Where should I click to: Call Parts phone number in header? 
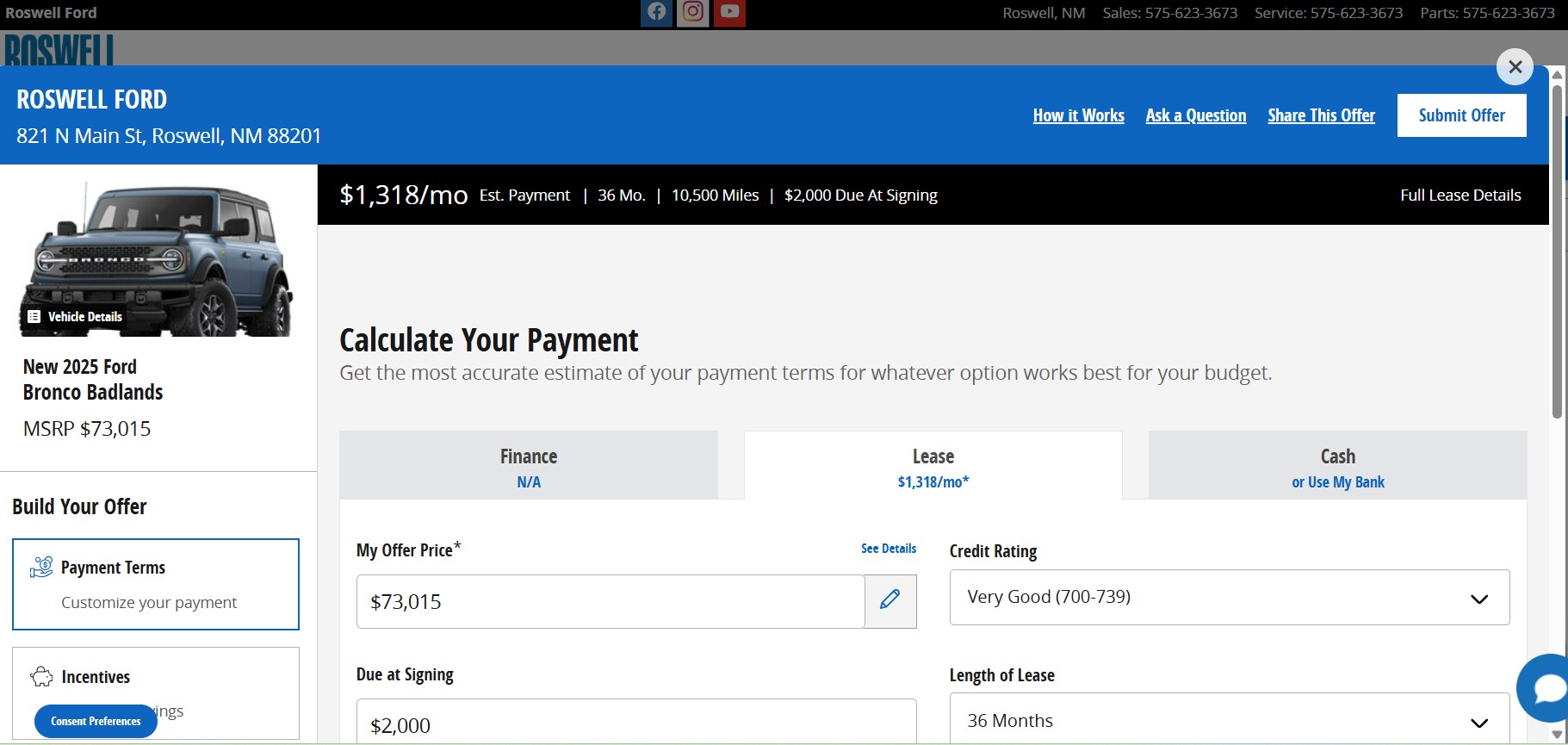pyautogui.click(x=1488, y=13)
